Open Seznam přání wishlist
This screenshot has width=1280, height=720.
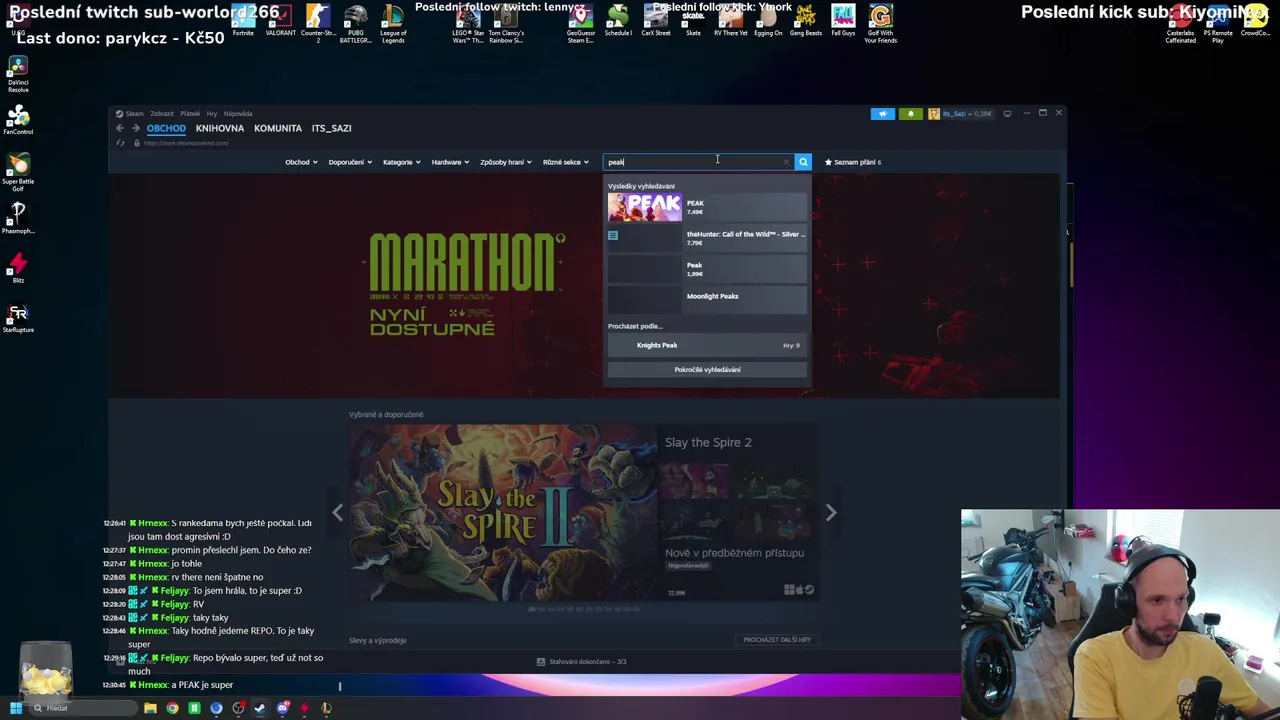point(852,162)
